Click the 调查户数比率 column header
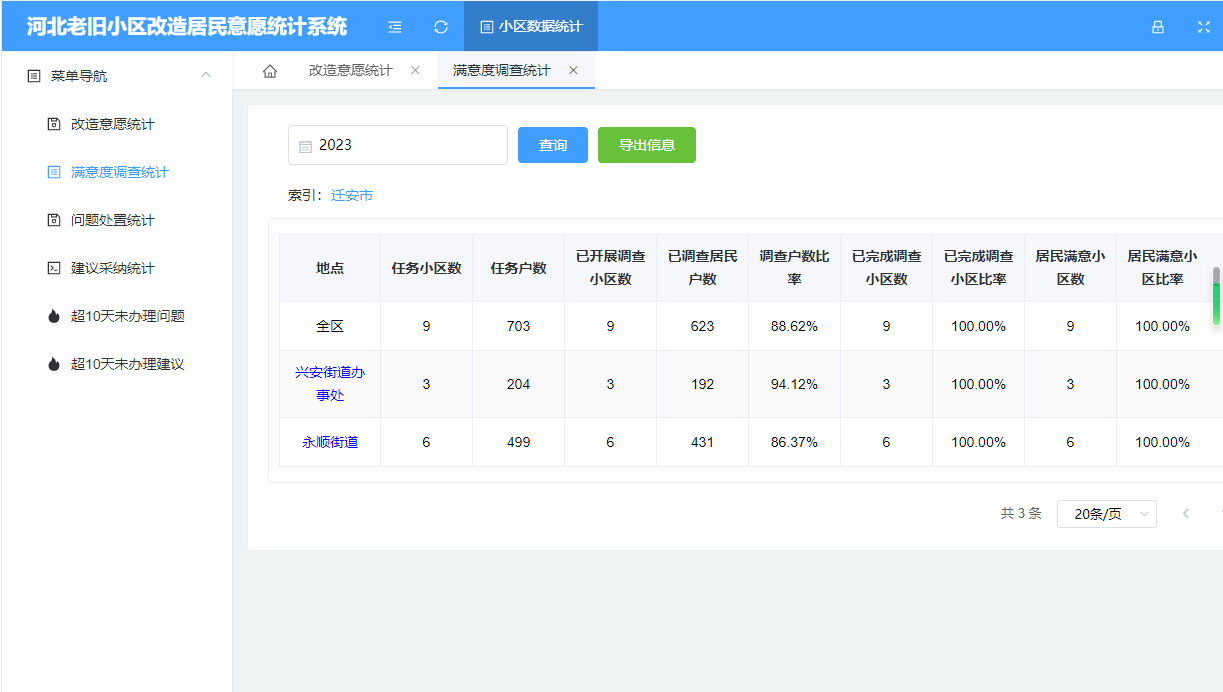 (794, 268)
